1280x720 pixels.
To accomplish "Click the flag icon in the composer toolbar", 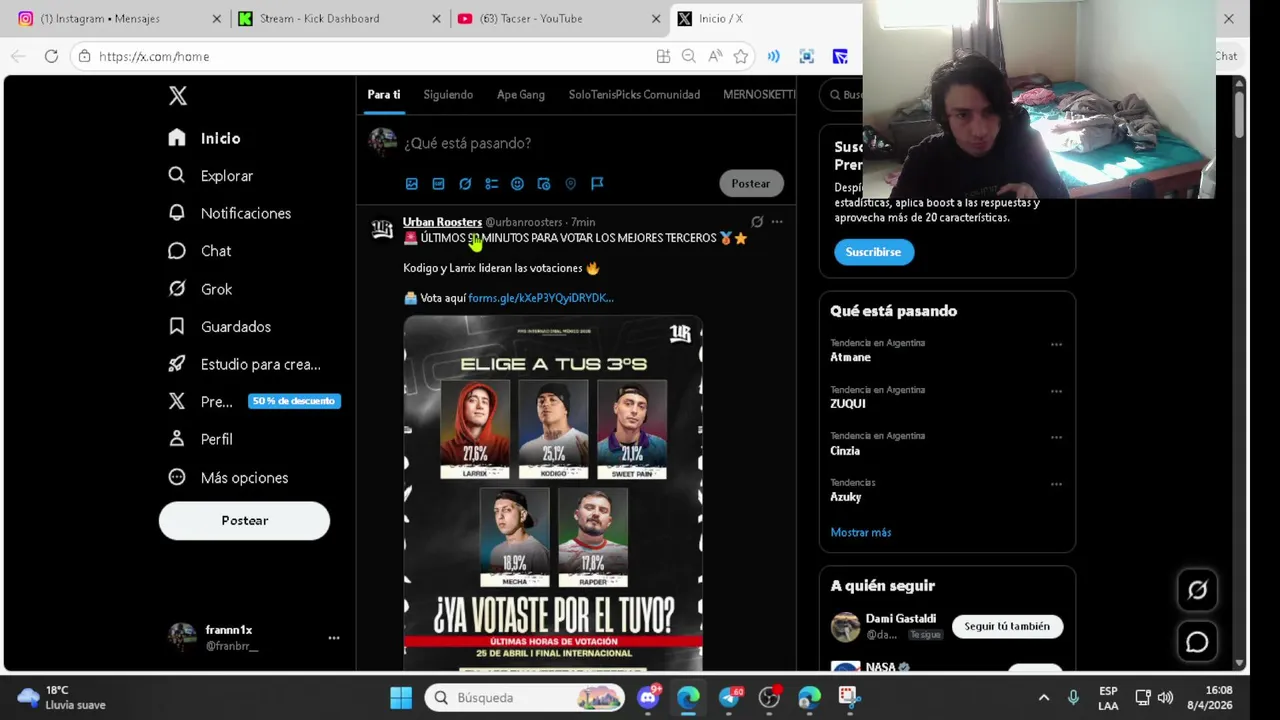I will pos(597,184).
